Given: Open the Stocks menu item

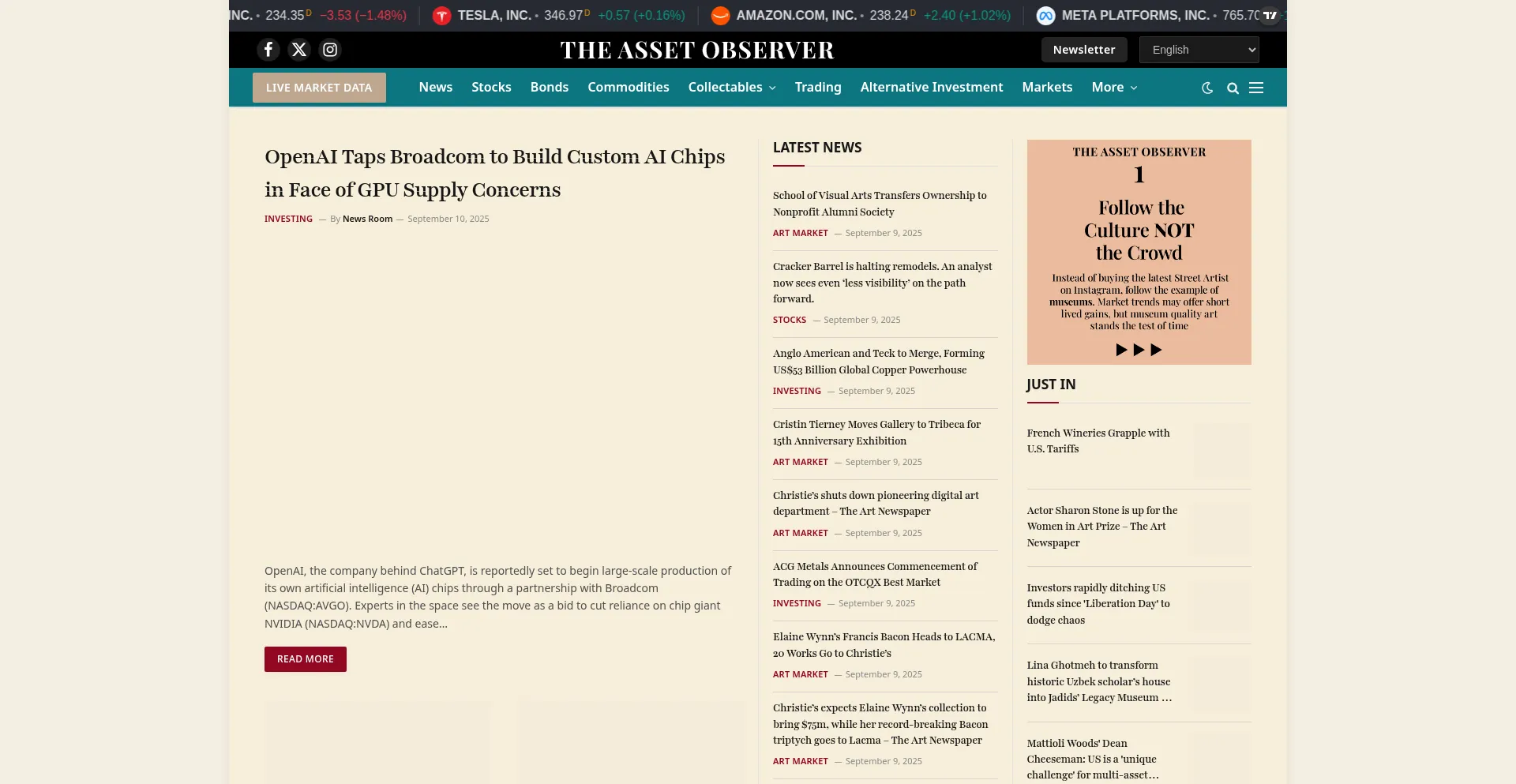Looking at the screenshot, I should (491, 87).
